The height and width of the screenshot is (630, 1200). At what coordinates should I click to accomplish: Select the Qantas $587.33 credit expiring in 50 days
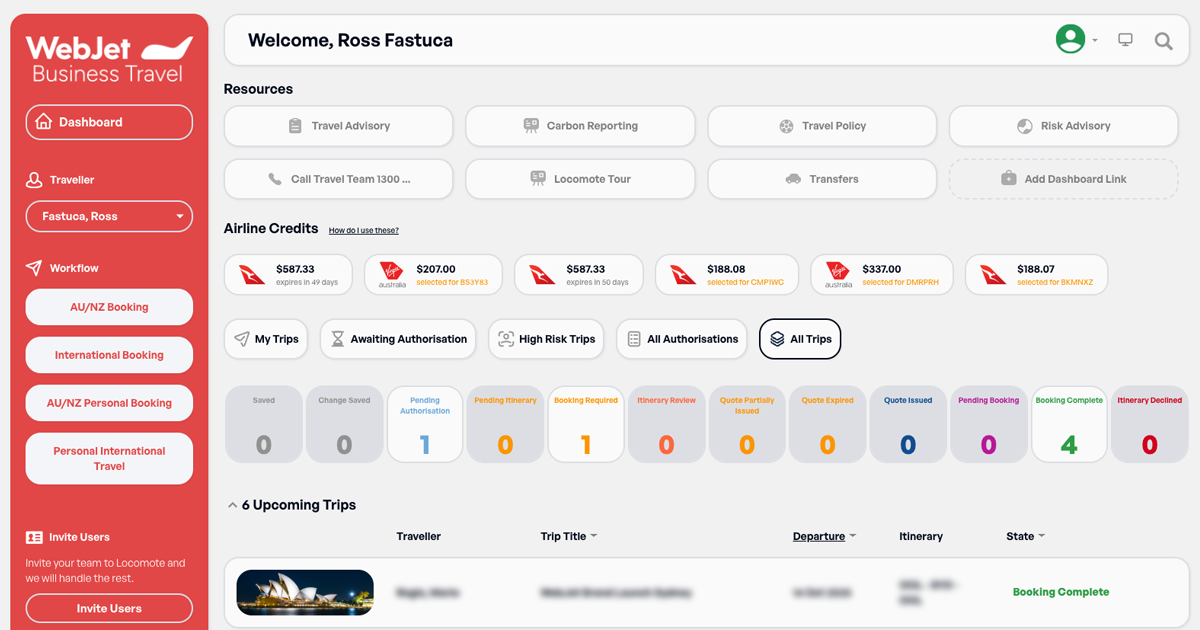(x=578, y=275)
